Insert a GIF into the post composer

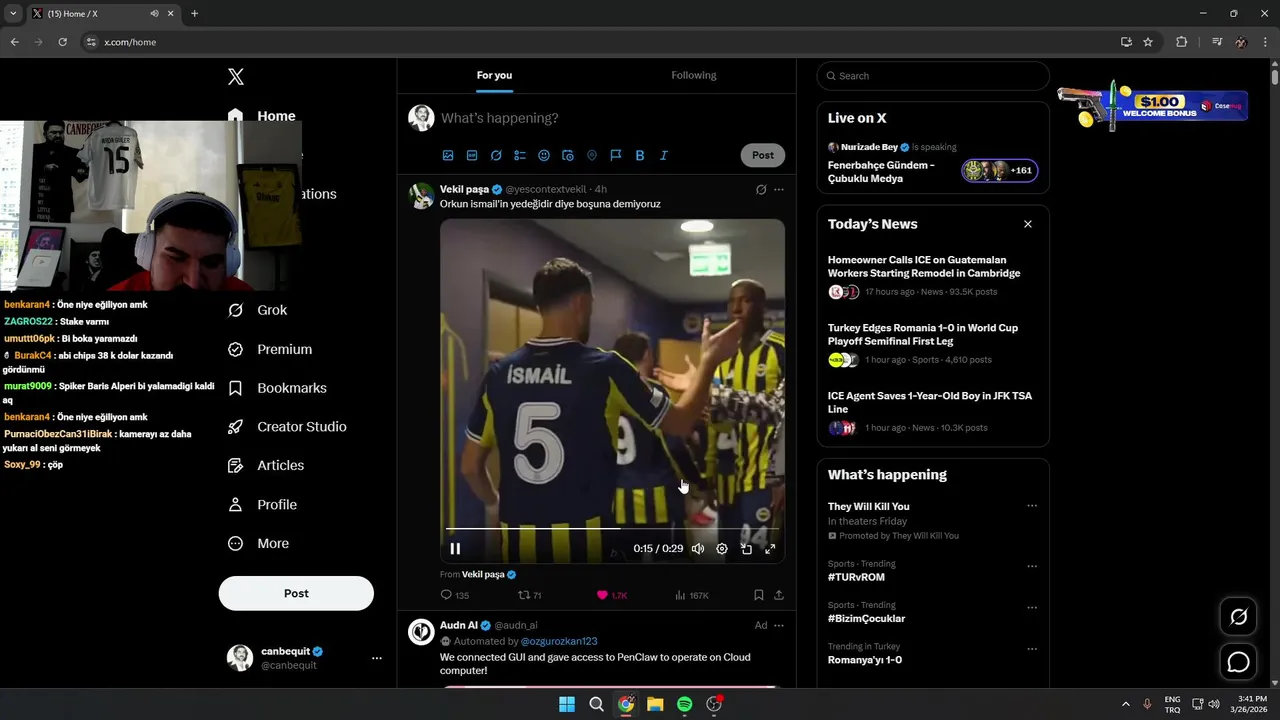click(472, 155)
